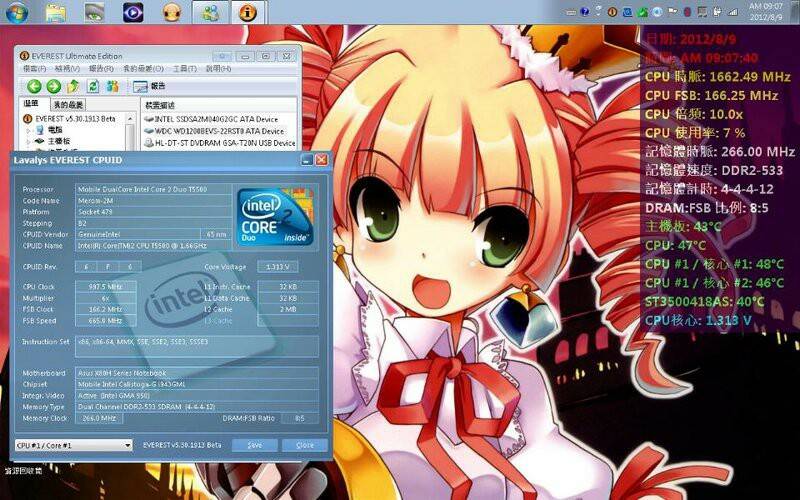800x500 pixels.
Task: Select HL-DT-ST DVDRAM GSA-T20N USB Device row
Action: 220,143
